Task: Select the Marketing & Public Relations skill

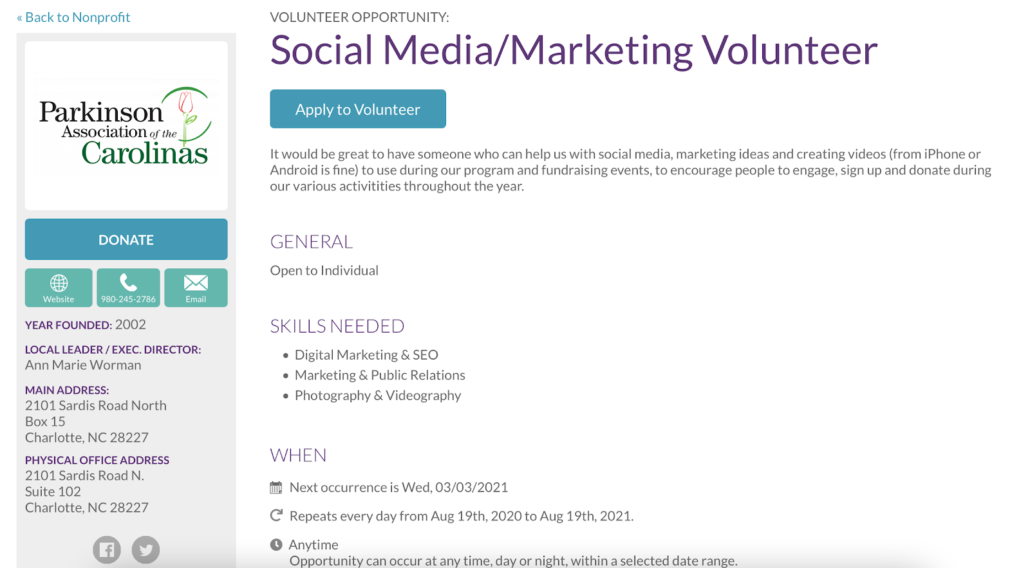Action: [x=380, y=375]
